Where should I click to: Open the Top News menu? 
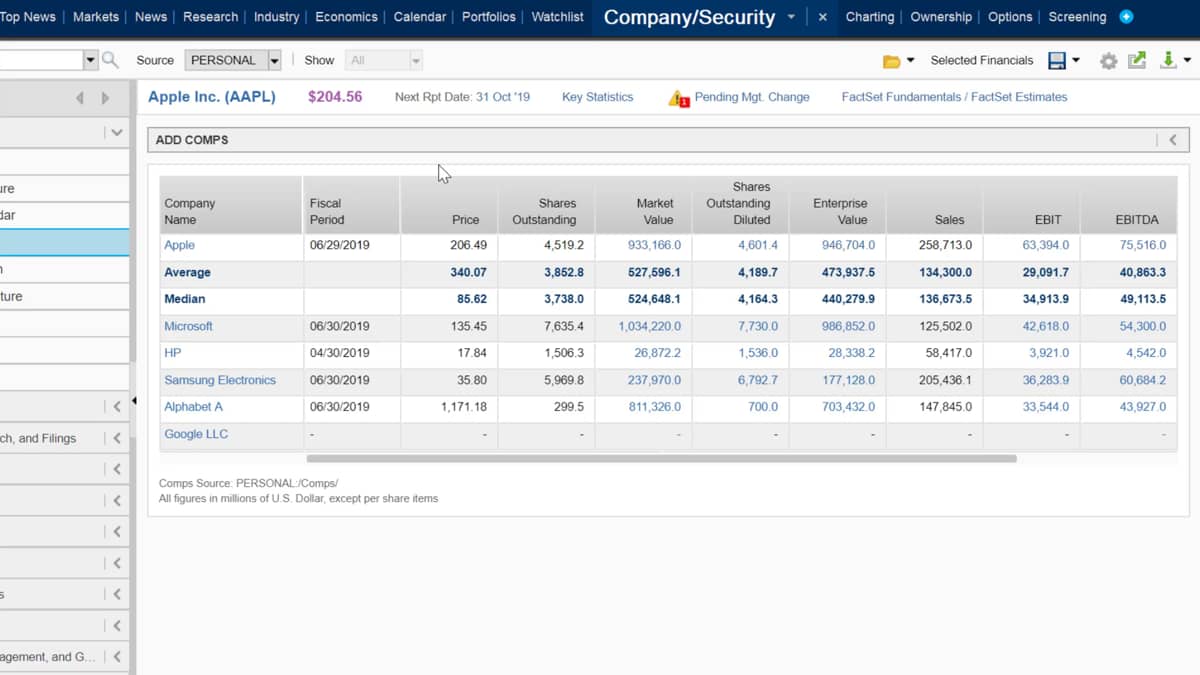[28, 17]
